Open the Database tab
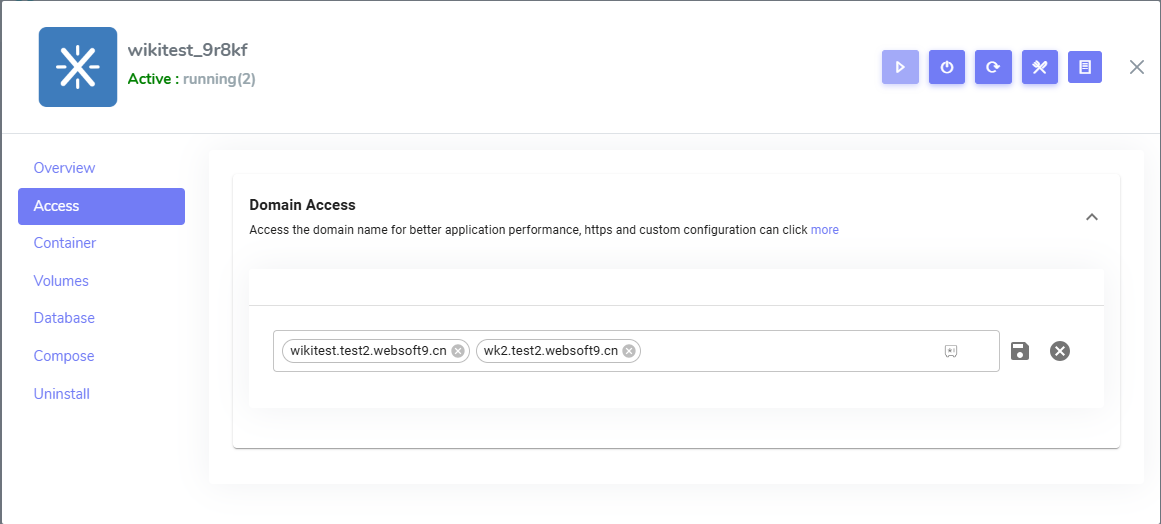1161x524 pixels. [64, 318]
